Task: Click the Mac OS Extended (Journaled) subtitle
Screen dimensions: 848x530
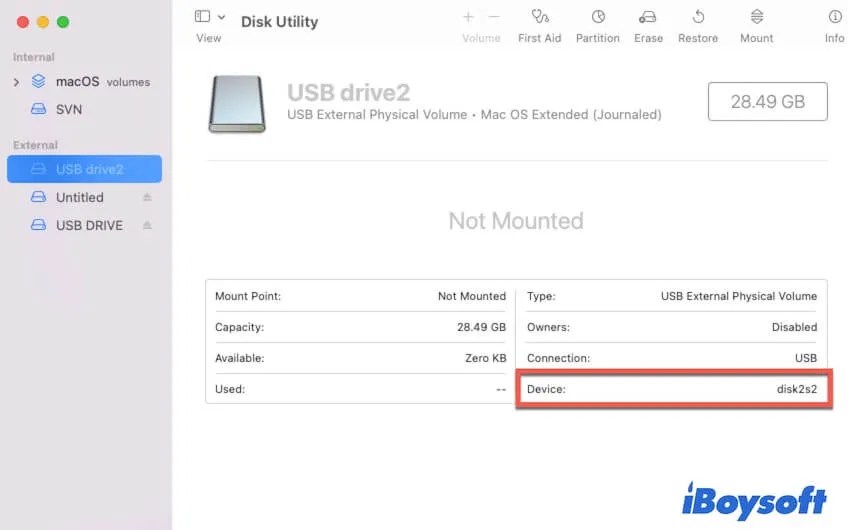Action: pyautogui.click(x=571, y=115)
